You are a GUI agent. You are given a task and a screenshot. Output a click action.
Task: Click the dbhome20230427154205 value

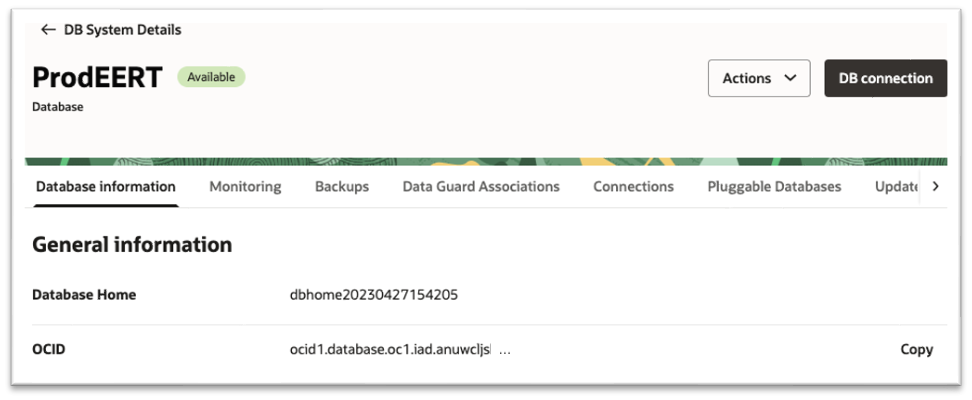374,295
